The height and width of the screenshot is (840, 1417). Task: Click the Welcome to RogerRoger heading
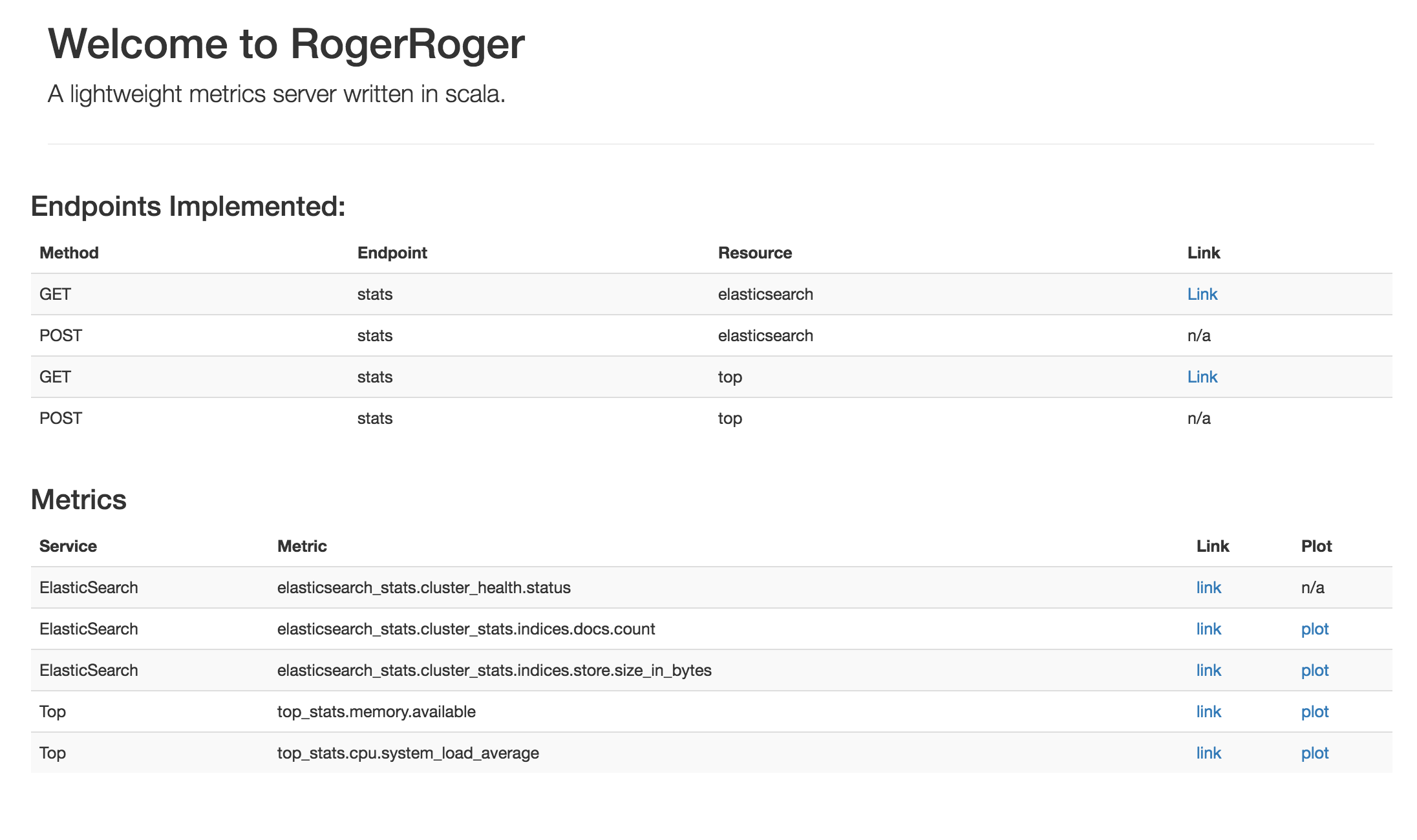[x=286, y=44]
